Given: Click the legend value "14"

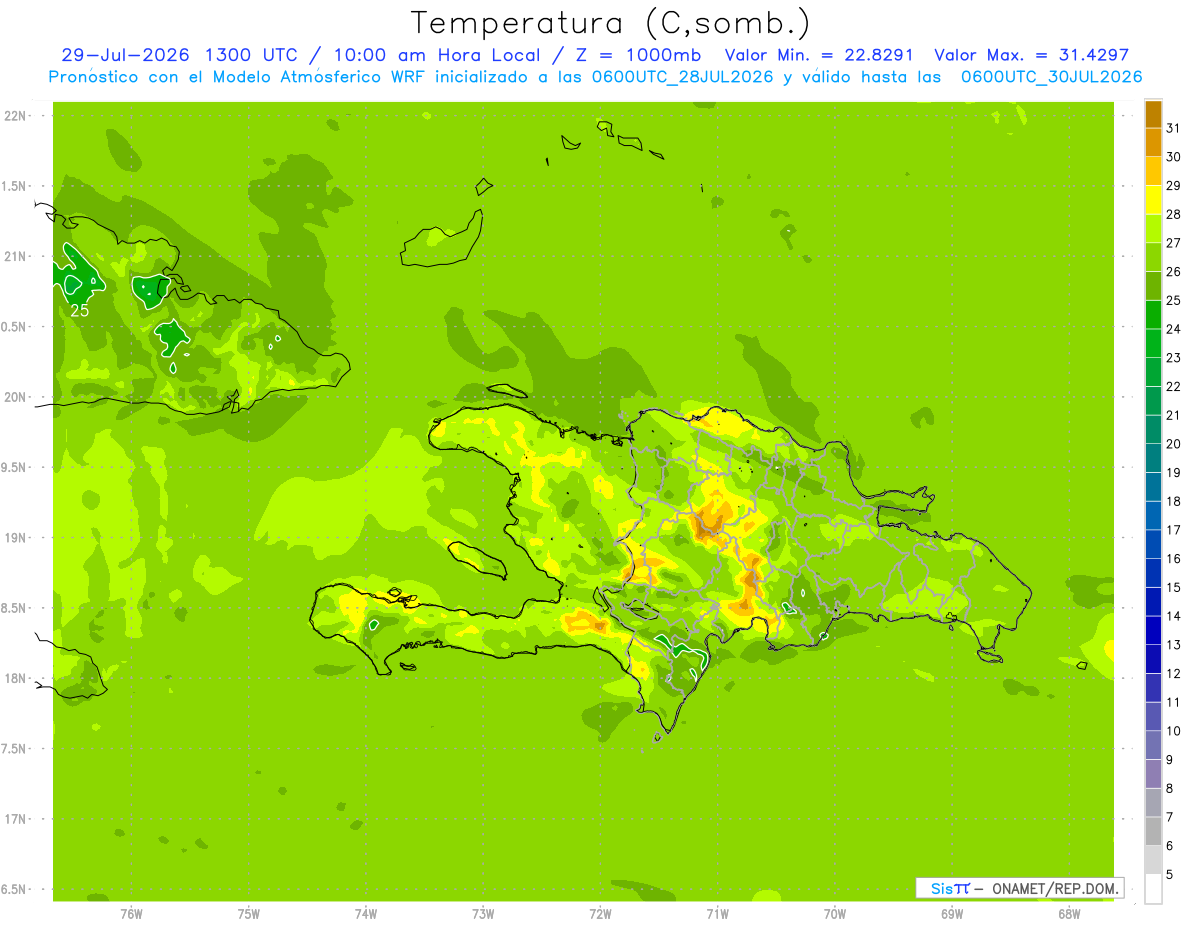Looking at the screenshot, I should (x=1173, y=616).
